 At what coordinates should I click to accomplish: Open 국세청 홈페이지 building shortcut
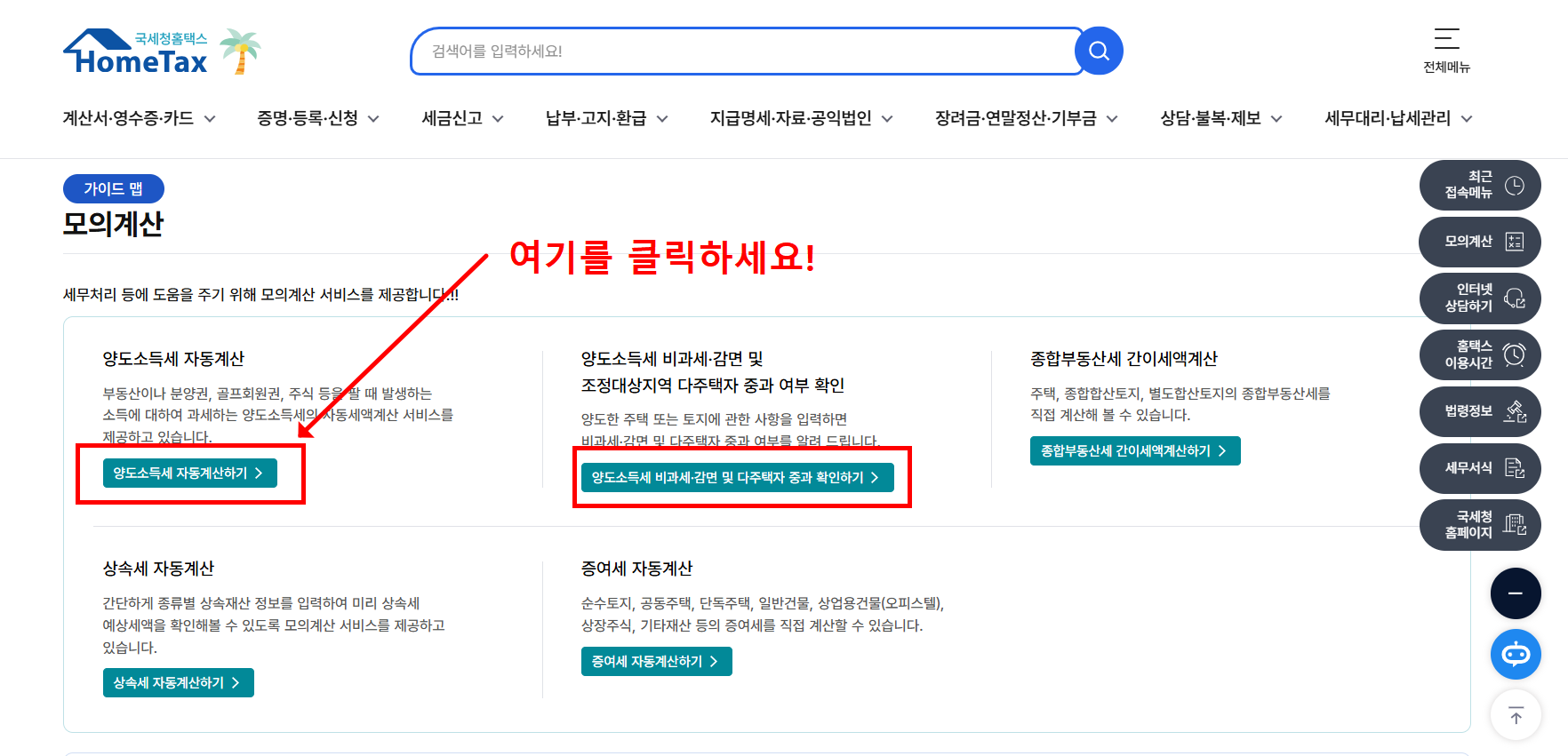pyautogui.click(x=1480, y=525)
